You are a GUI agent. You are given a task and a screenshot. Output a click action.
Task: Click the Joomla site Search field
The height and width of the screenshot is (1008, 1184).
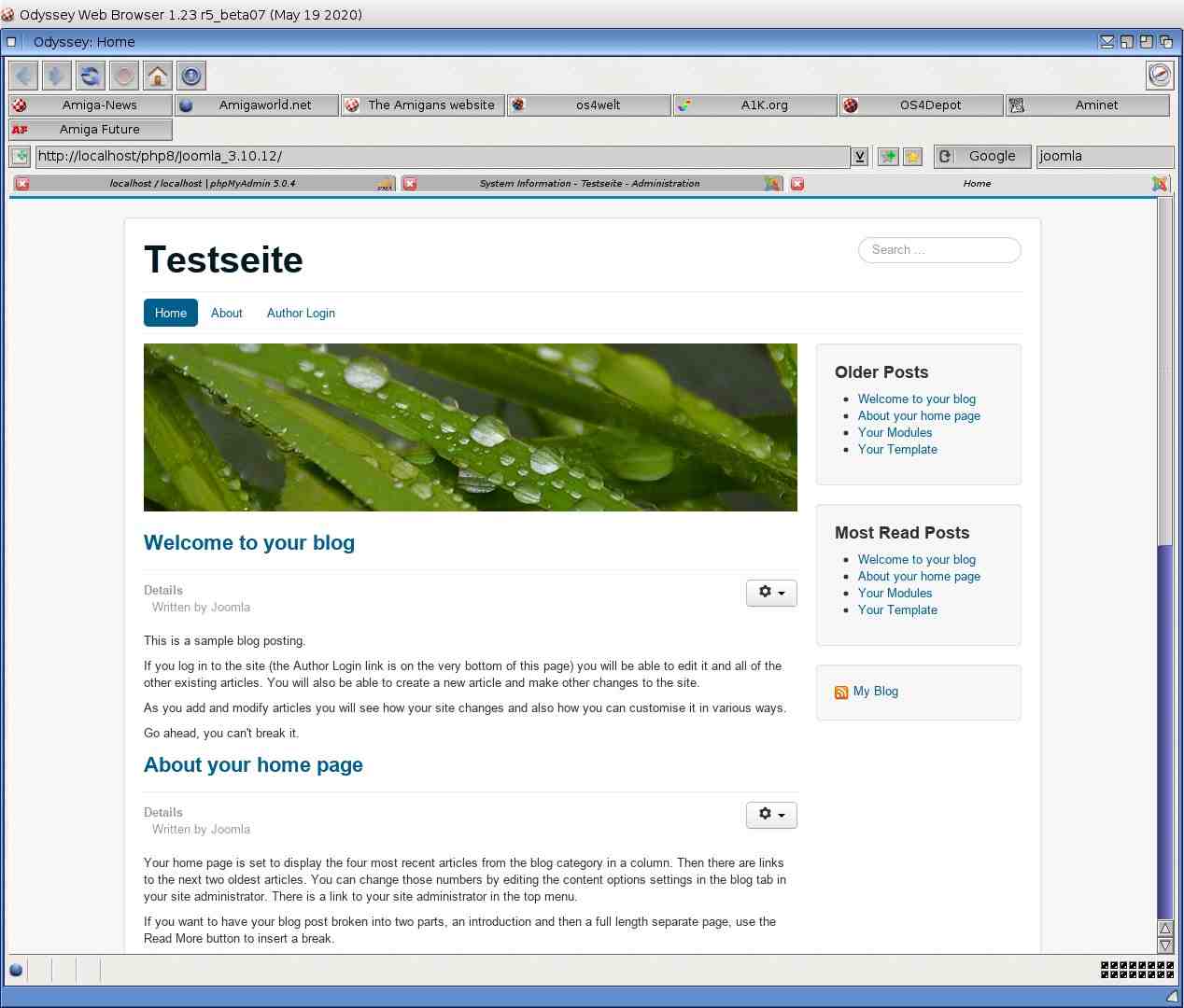(939, 250)
